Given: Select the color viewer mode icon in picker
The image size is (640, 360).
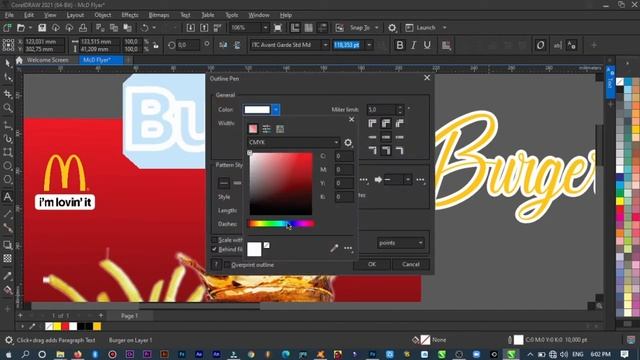Looking at the screenshot, I should (x=253, y=129).
